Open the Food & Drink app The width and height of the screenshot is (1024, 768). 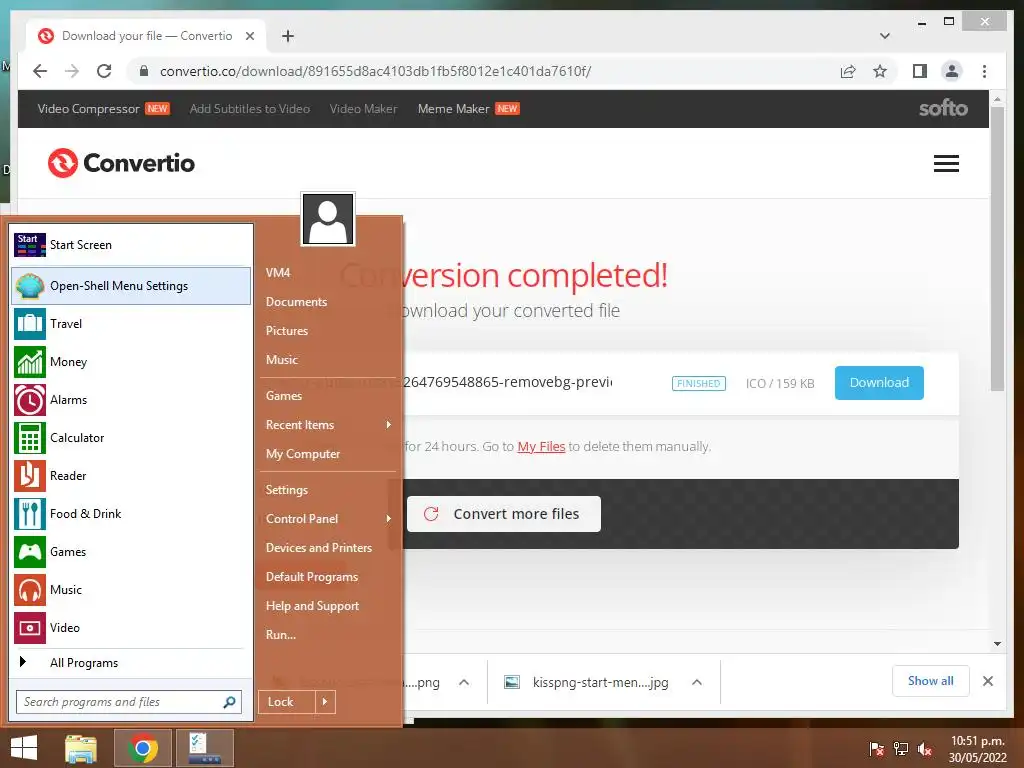click(131, 513)
